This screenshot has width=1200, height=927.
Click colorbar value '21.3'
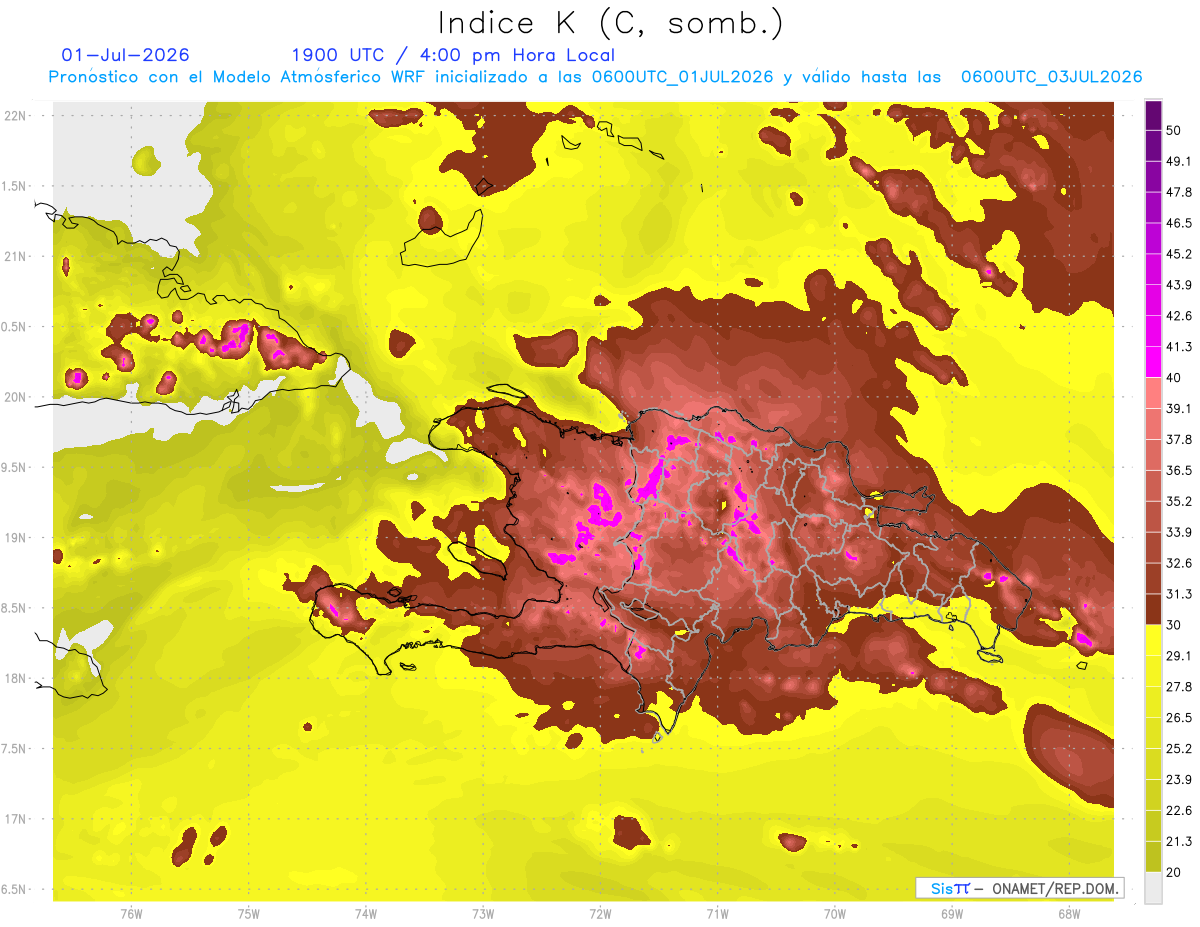1178,842
